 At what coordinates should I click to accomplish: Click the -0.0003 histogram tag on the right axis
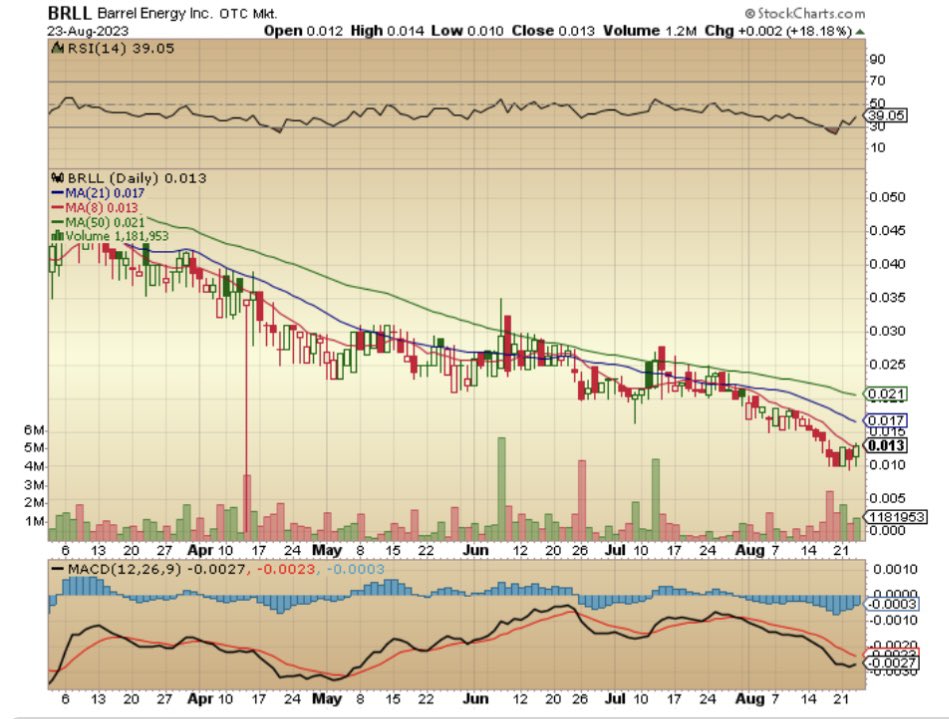[x=892, y=604]
